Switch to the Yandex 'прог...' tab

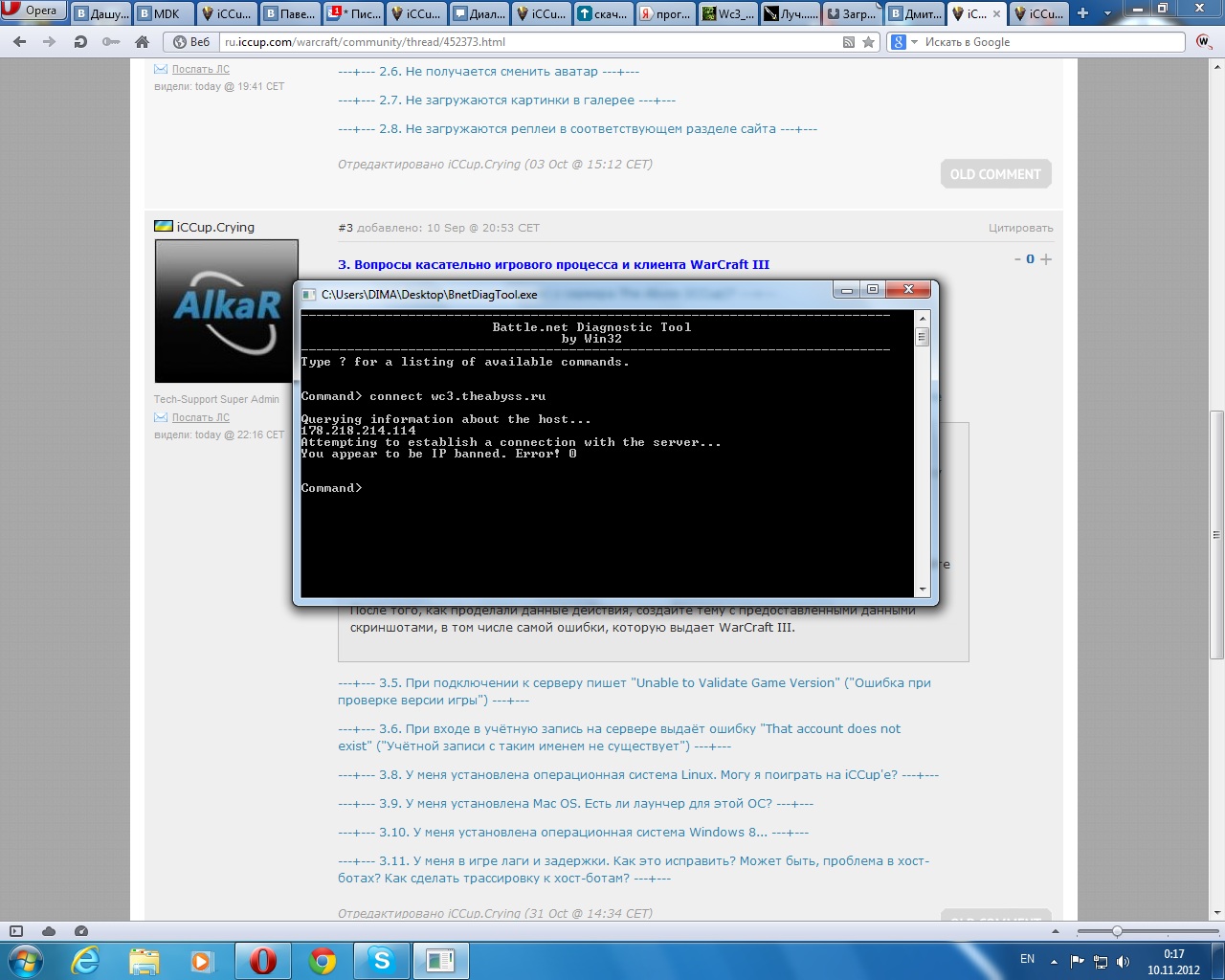[667, 13]
